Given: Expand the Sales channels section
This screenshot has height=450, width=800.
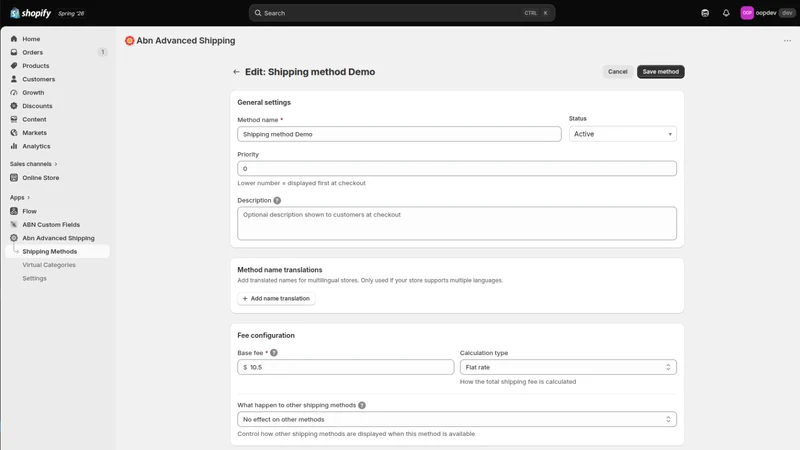Looking at the screenshot, I should tap(34, 164).
